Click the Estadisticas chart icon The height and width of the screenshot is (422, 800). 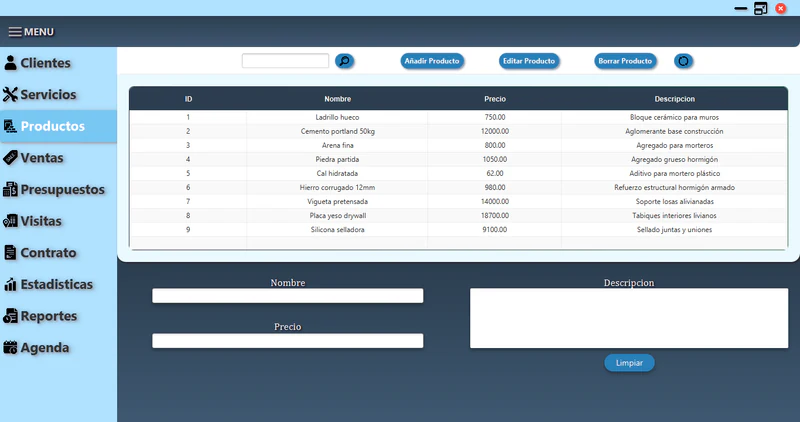(10, 284)
